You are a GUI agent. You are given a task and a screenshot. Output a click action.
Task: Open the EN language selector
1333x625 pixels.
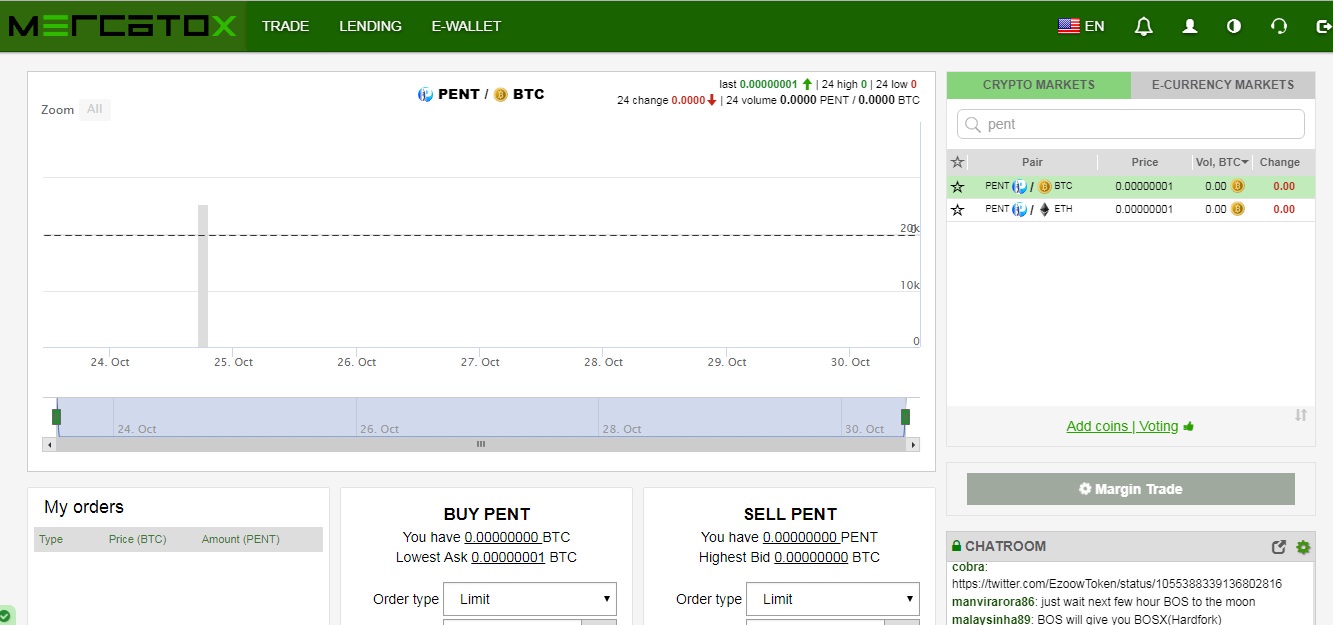pos(1081,26)
